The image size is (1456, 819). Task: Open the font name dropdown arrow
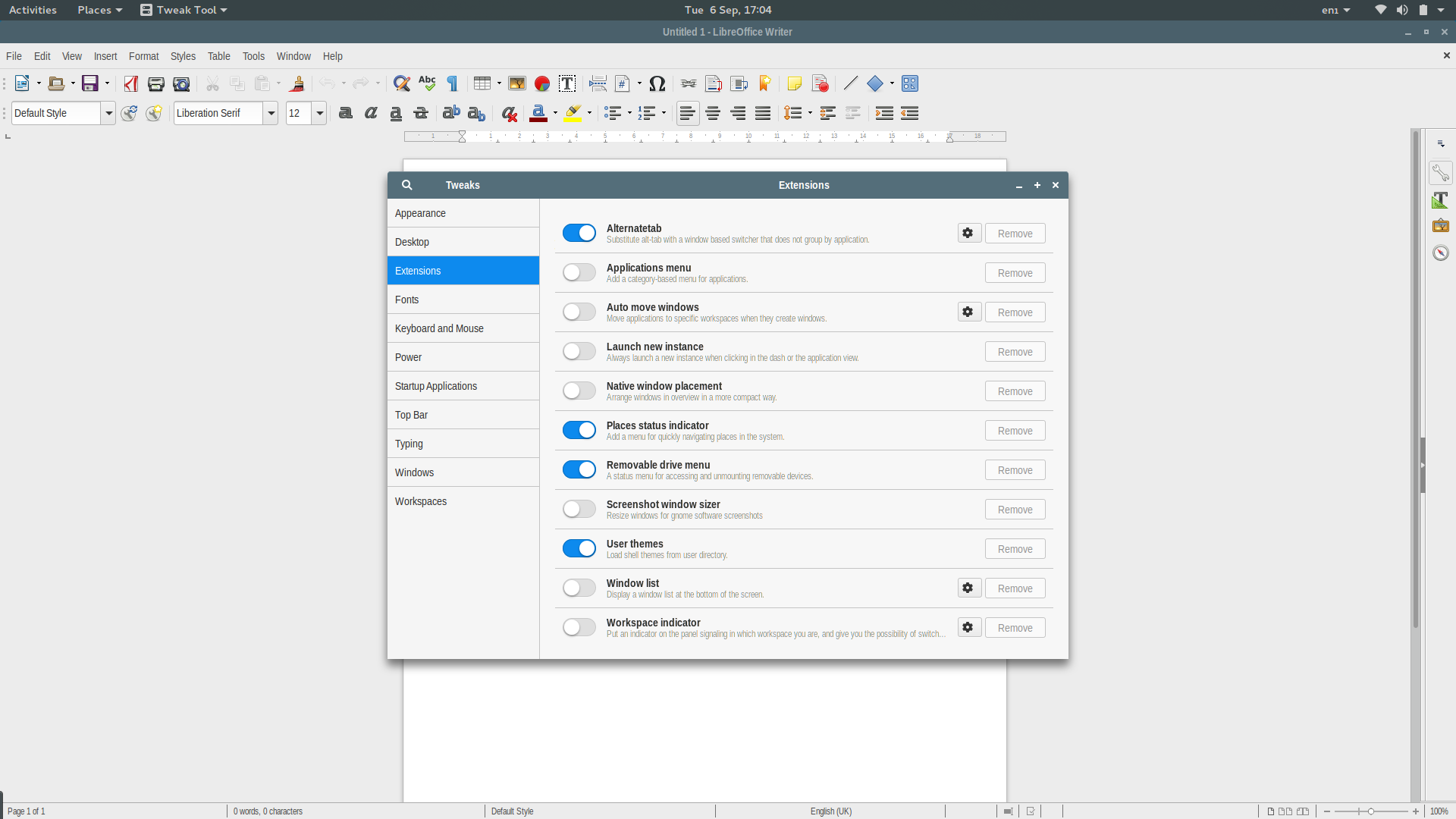(x=271, y=113)
